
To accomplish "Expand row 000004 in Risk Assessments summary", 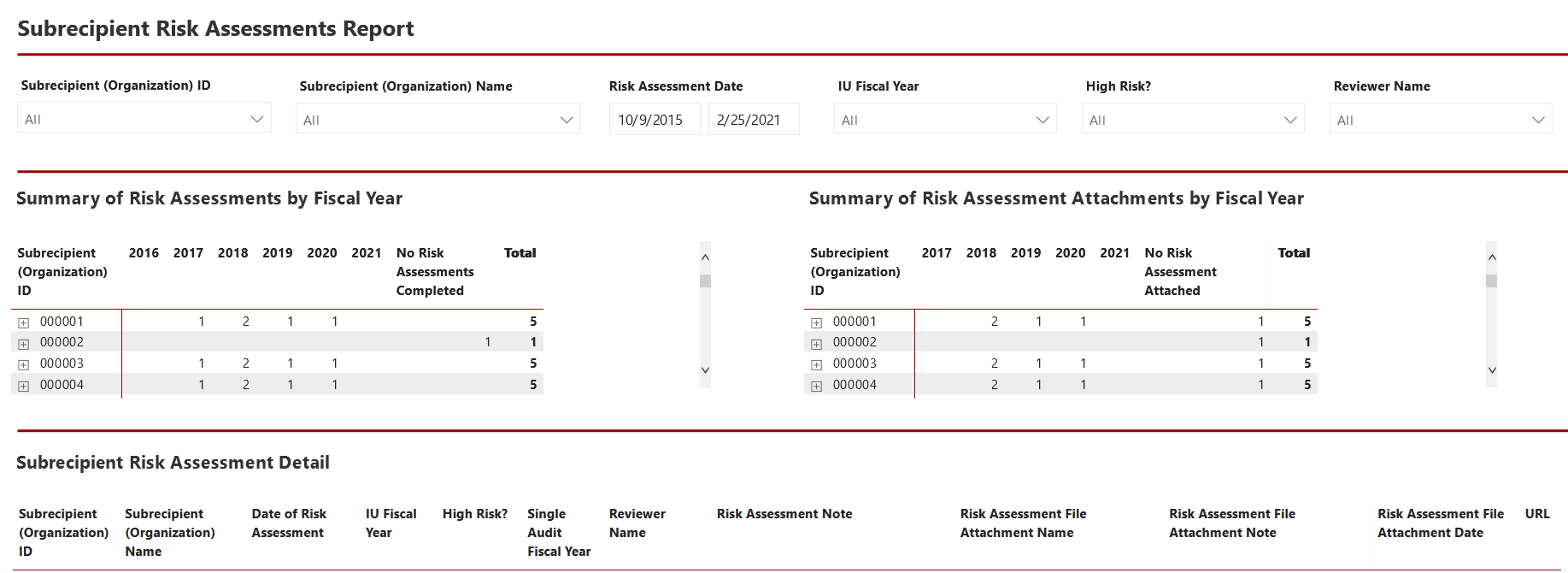I will click(24, 386).
